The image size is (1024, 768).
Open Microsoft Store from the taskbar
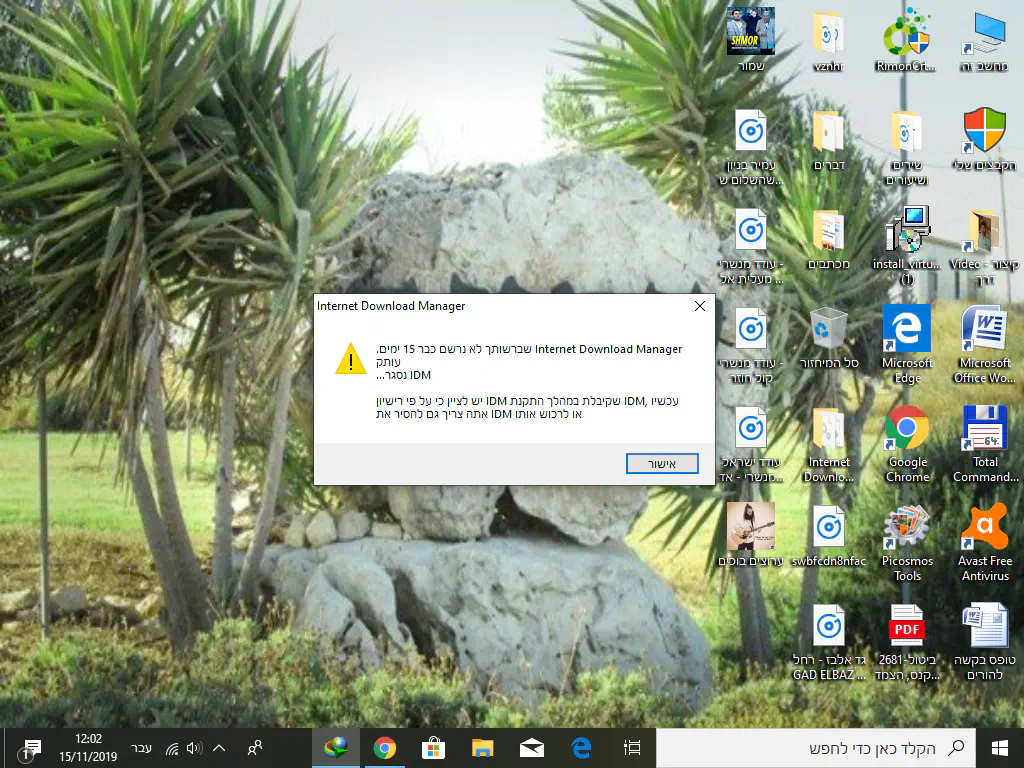433,748
